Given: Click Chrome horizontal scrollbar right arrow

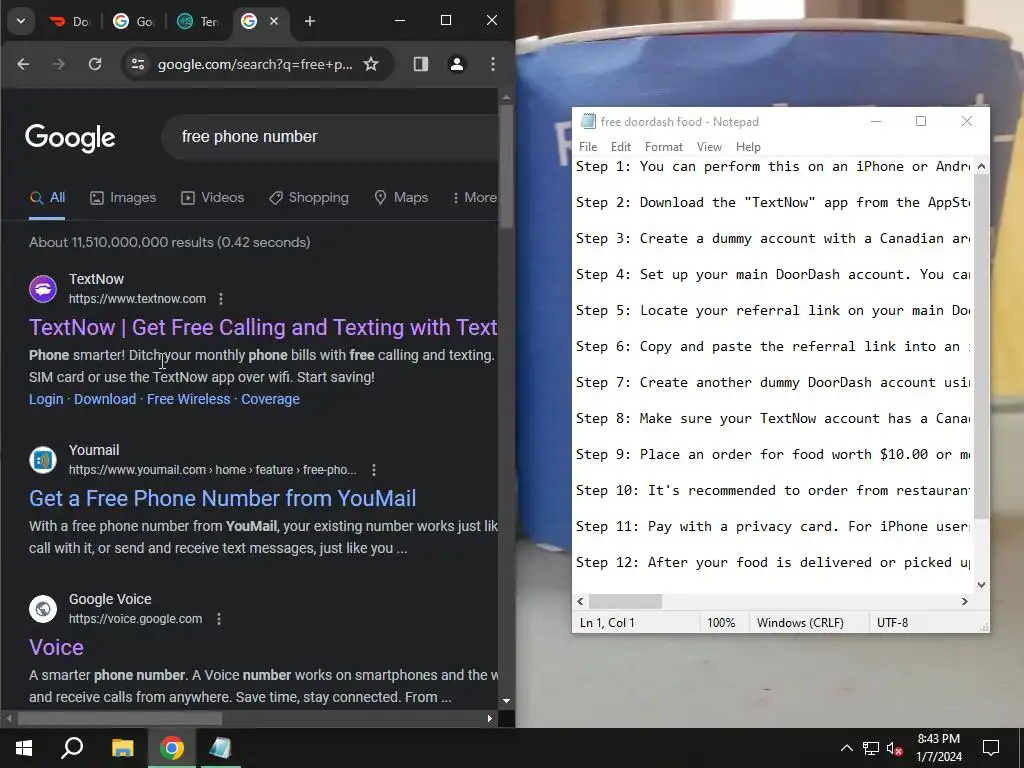Looking at the screenshot, I should pos(490,718).
